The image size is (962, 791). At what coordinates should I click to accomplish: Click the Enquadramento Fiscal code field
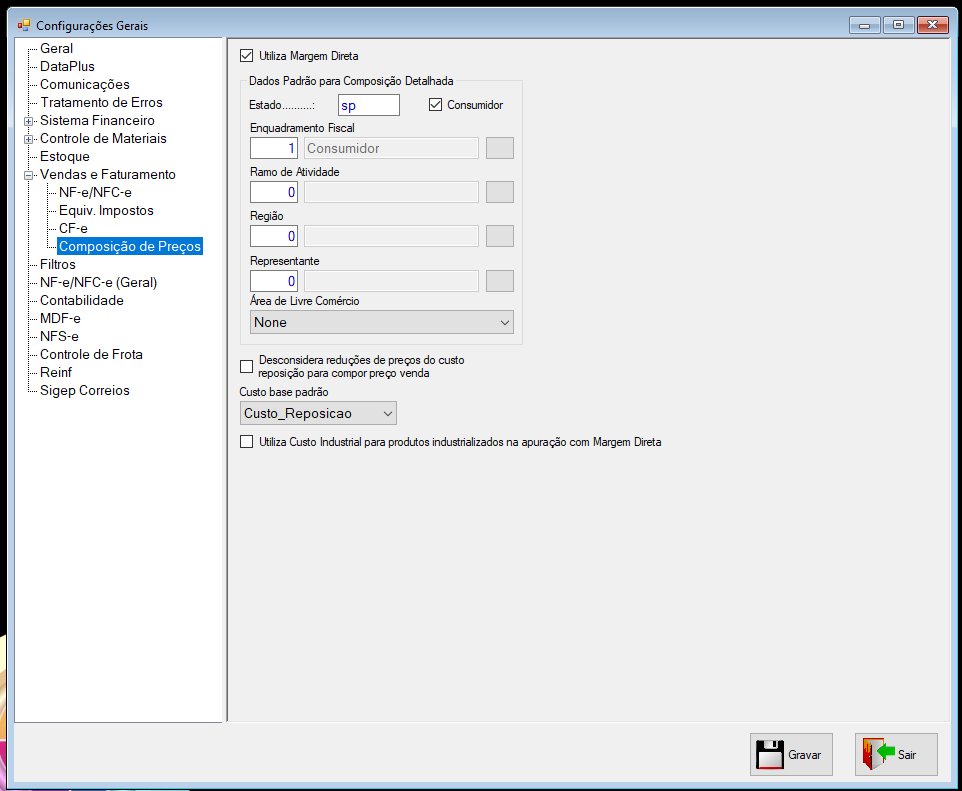click(x=274, y=148)
